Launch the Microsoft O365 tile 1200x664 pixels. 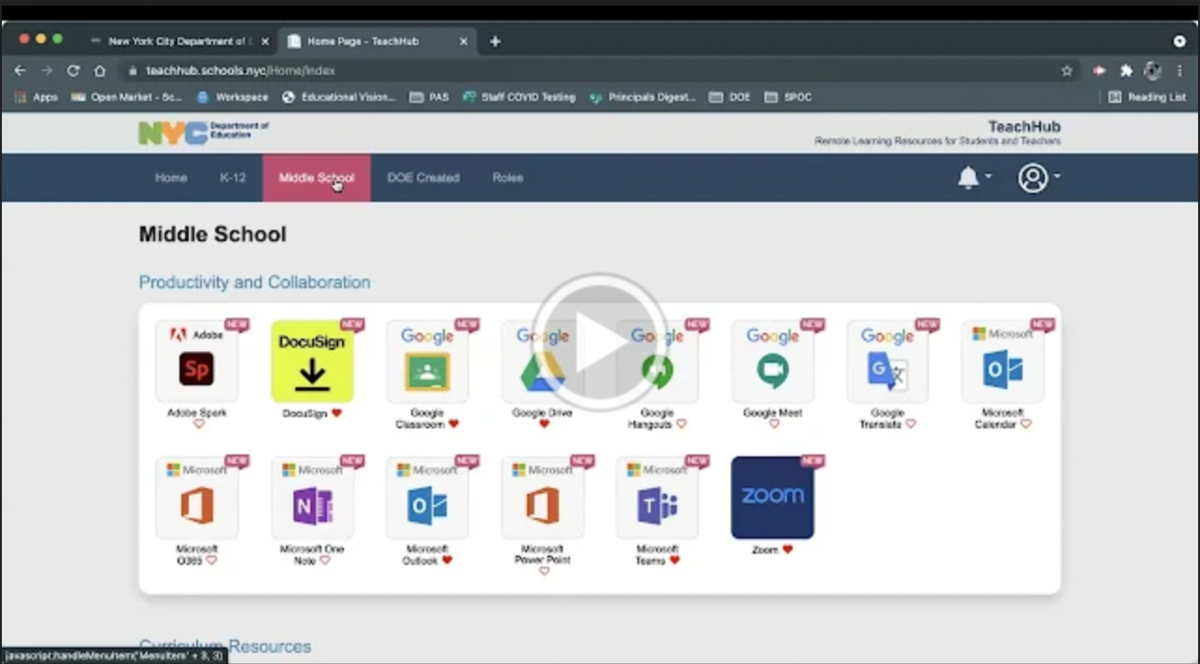[197, 498]
